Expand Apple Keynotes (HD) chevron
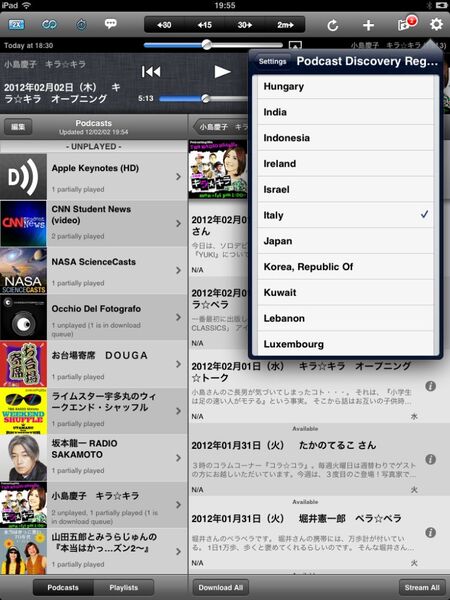This screenshot has height=600, width=450. tap(178, 176)
